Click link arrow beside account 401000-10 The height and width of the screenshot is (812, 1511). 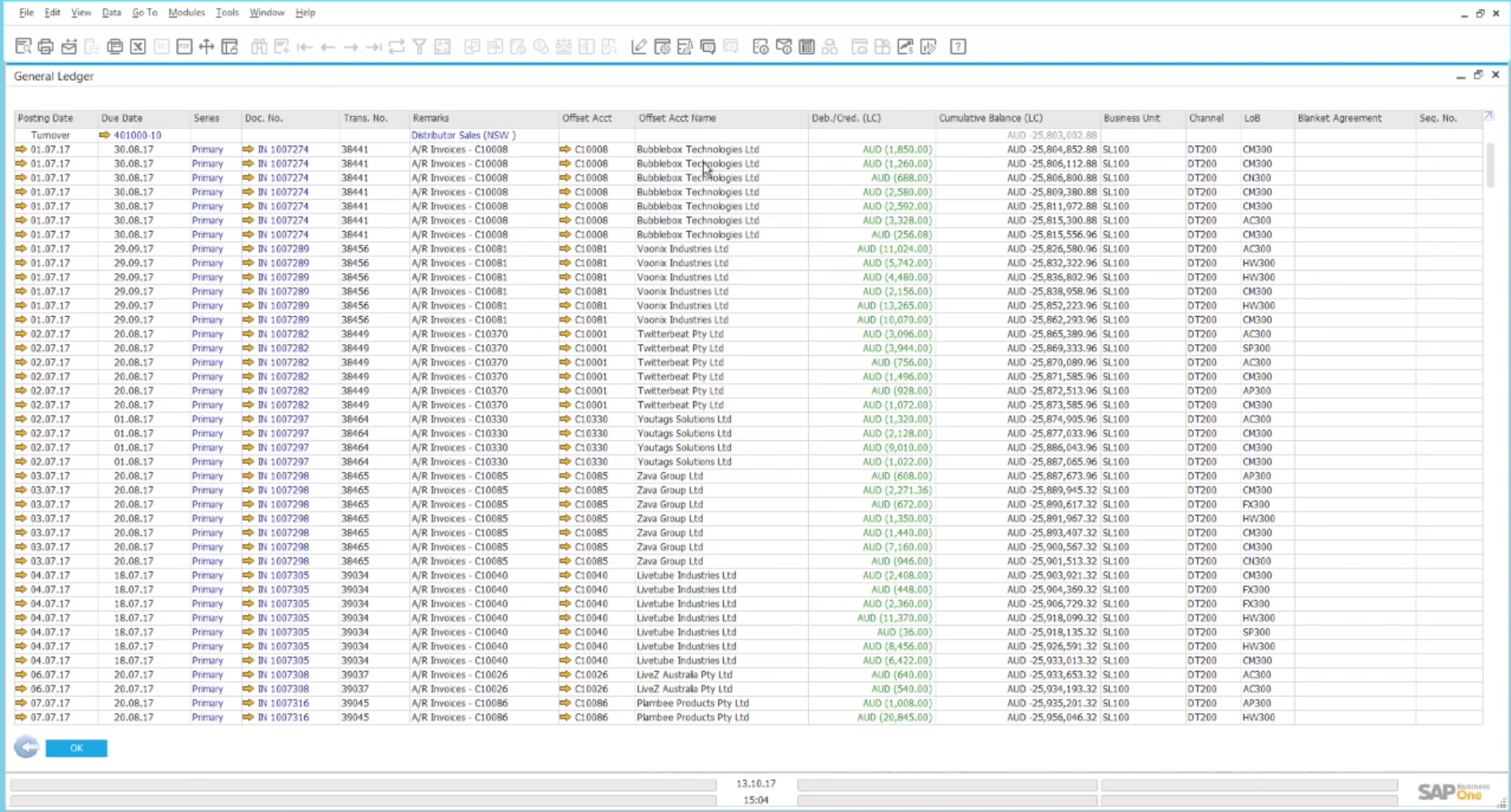(x=104, y=135)
